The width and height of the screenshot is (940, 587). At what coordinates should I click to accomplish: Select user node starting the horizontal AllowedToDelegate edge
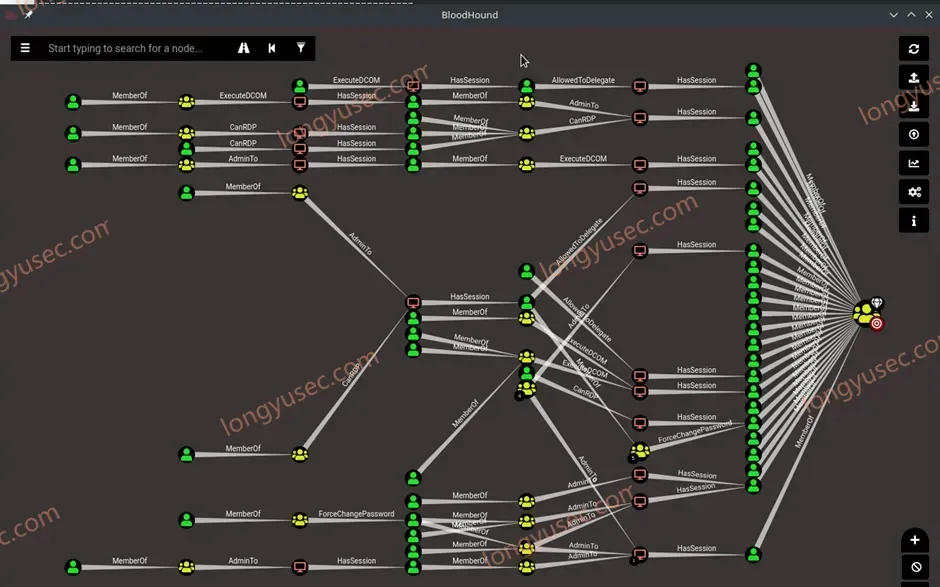click(526, 86)
